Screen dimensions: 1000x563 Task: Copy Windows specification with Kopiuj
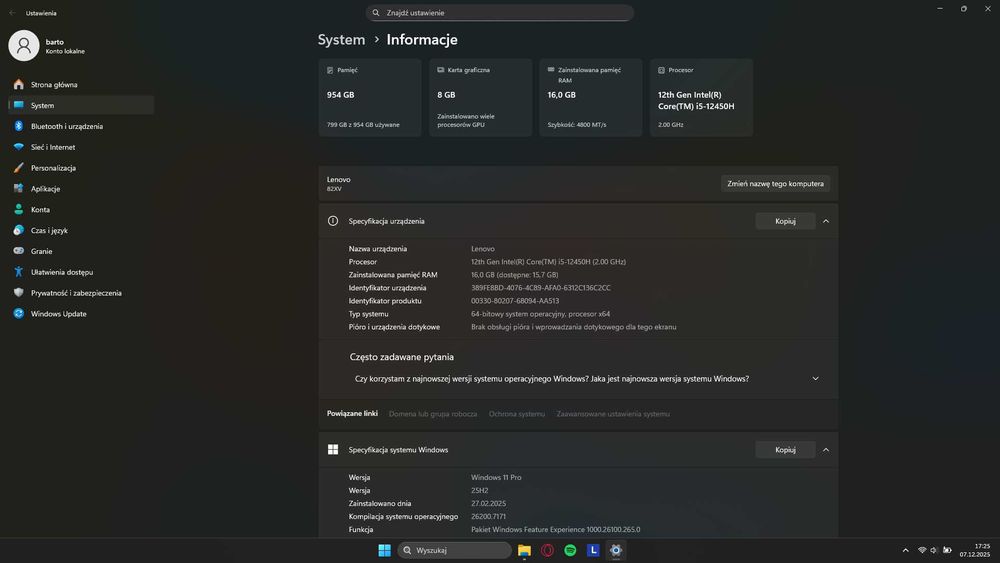coord(785,450)
